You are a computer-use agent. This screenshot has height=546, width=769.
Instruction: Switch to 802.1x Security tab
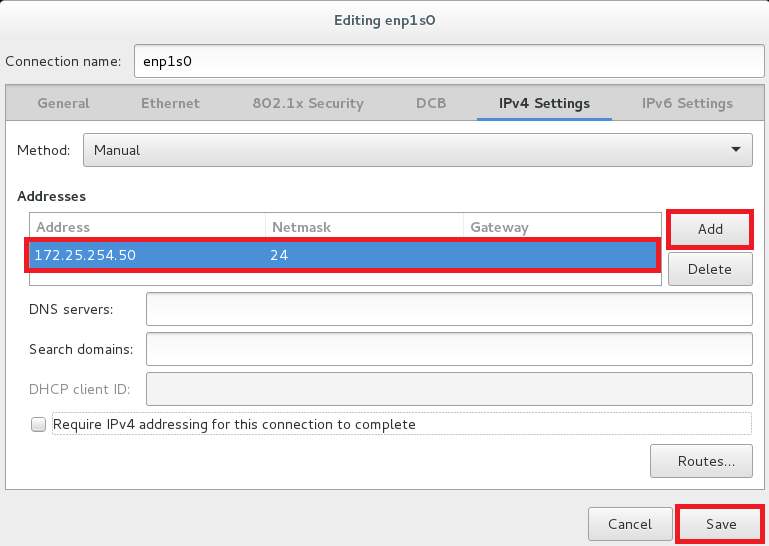tap(308, 103)
